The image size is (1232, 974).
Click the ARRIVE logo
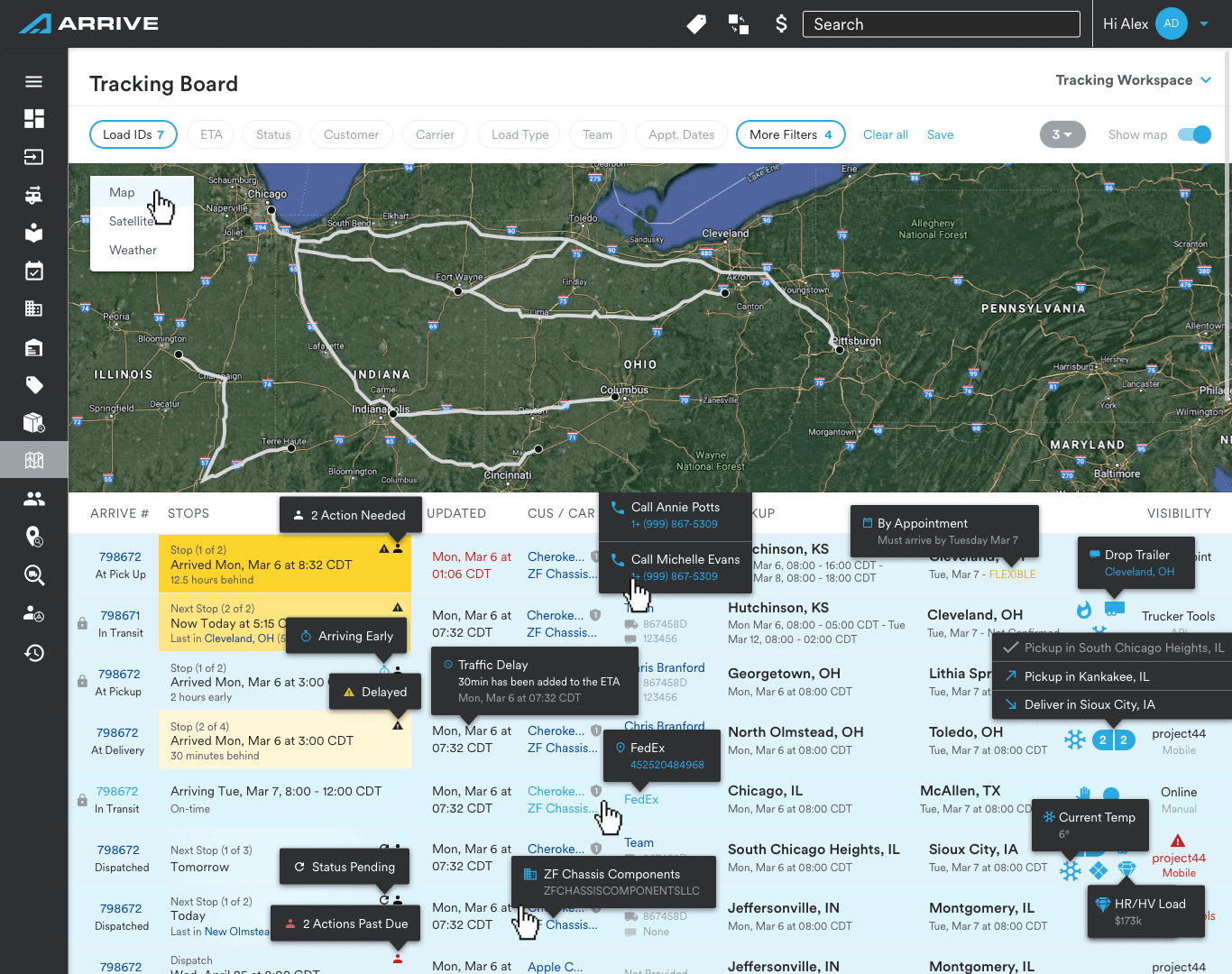coord(88,23)
